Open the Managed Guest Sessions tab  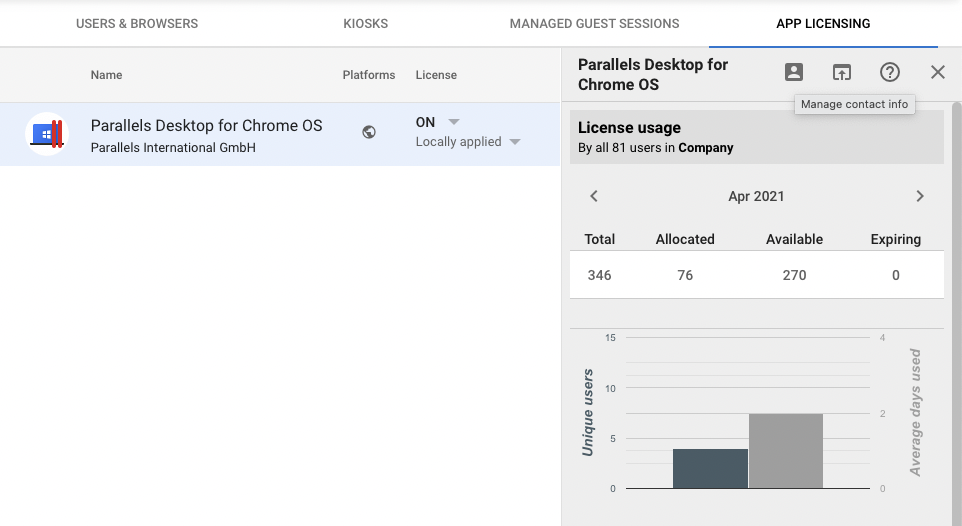594,24
